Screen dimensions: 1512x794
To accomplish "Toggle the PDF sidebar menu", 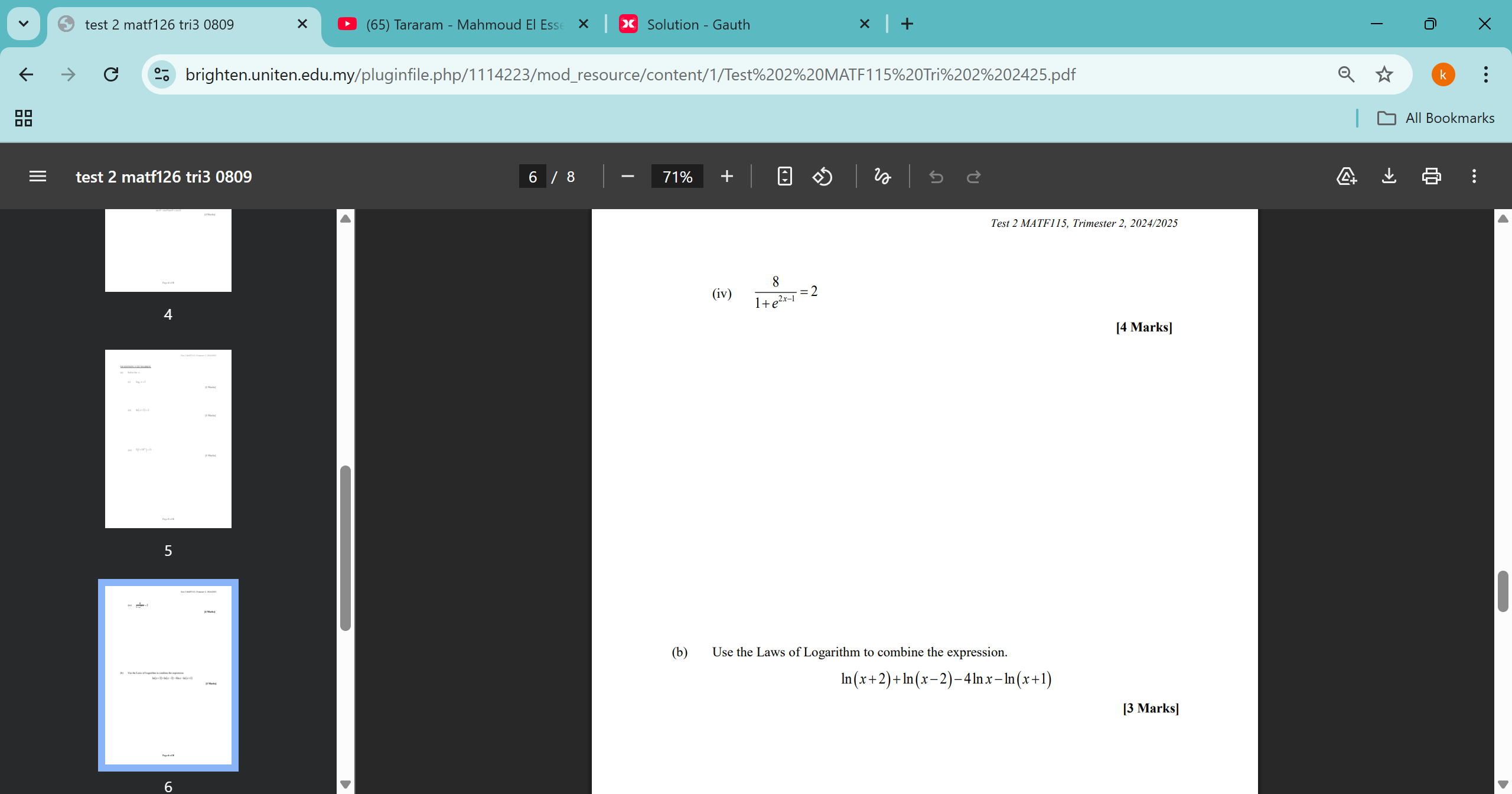I will (38, 176).
